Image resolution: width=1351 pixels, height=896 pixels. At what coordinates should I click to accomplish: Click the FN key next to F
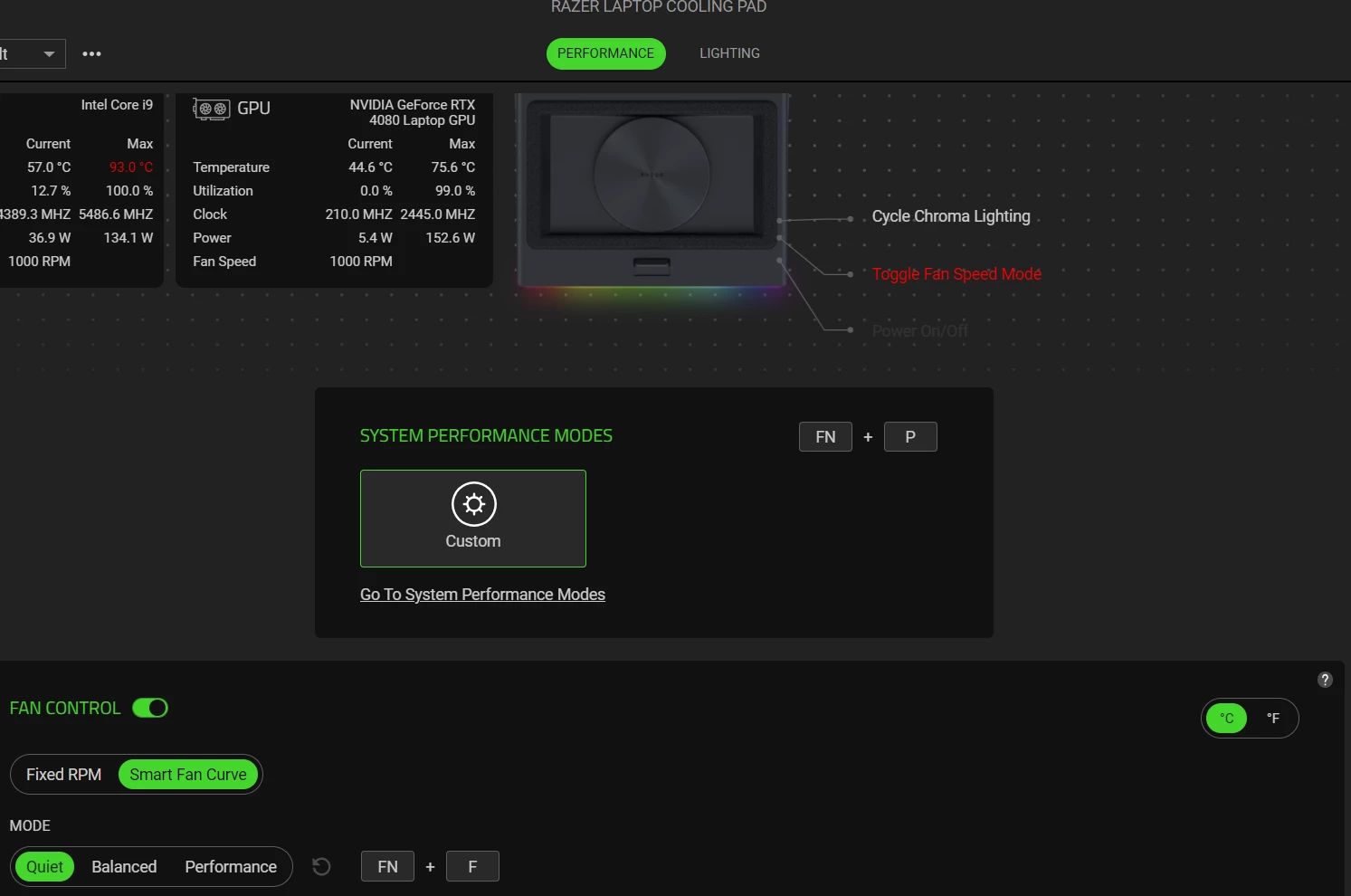coord(387,867)
